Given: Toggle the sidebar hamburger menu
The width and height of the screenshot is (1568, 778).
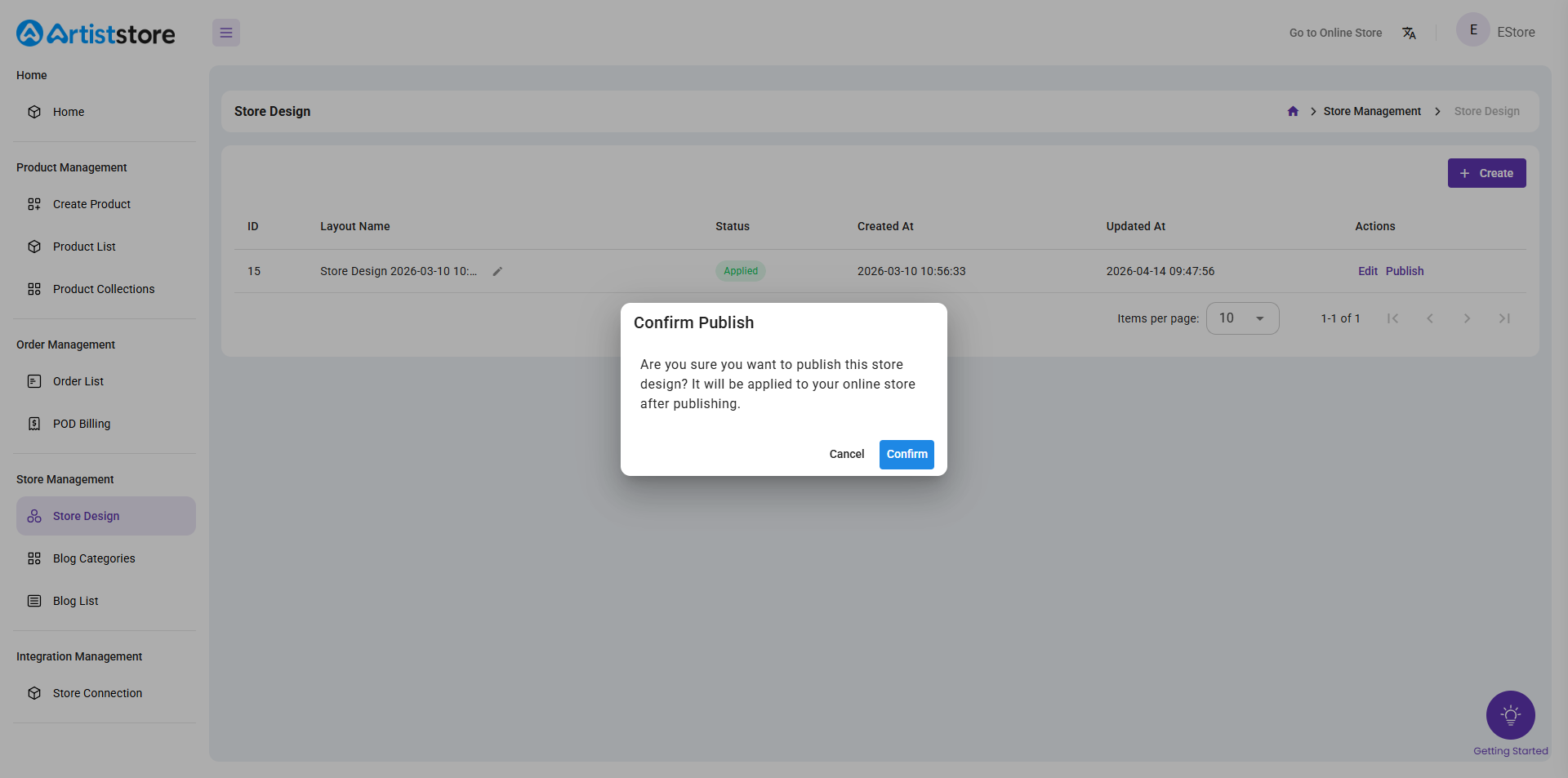Looking at the screenshot, I should point(226,33).
